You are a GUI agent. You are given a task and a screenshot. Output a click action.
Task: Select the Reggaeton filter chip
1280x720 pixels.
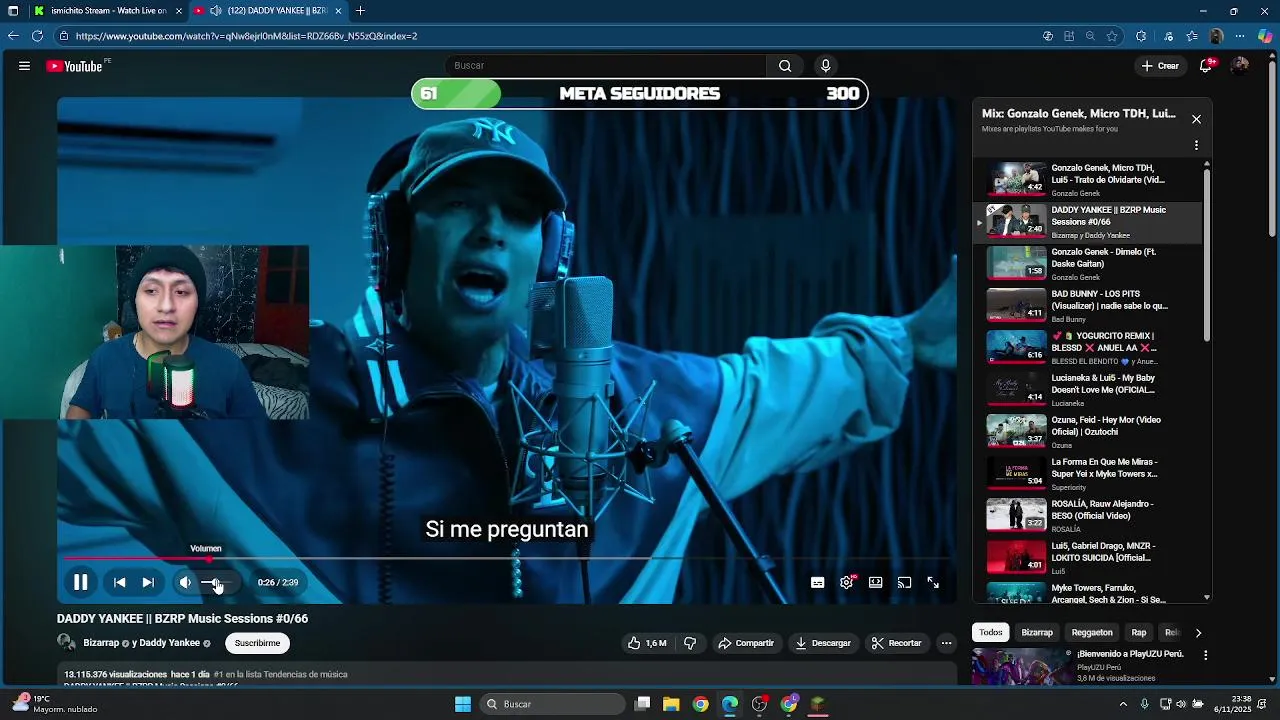(x=1092, y=632)
